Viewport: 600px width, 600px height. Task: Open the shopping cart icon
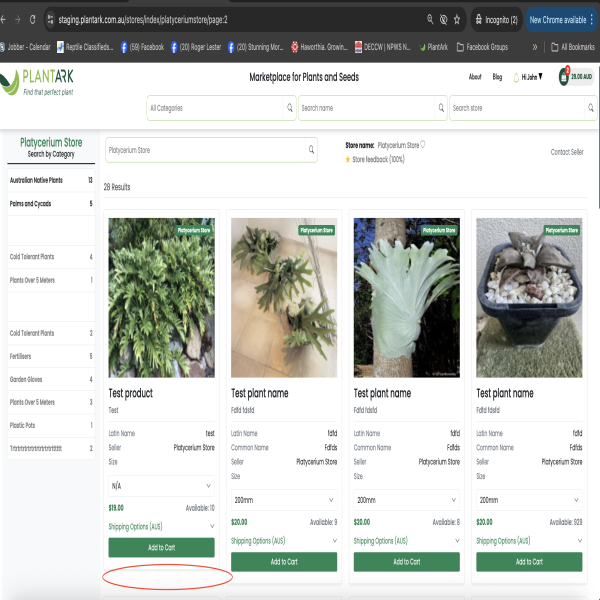pos(564,77)
